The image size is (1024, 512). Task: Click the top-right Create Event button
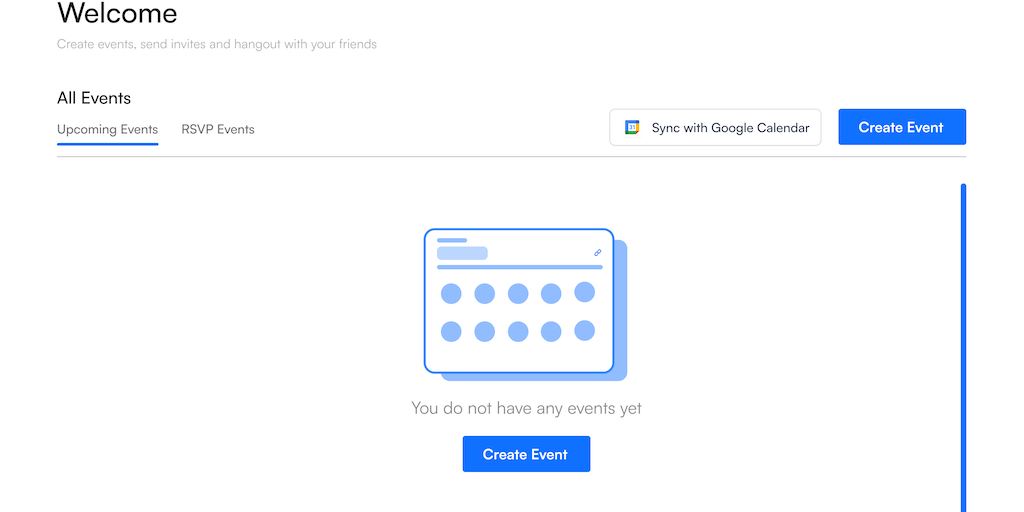(901, 127)
